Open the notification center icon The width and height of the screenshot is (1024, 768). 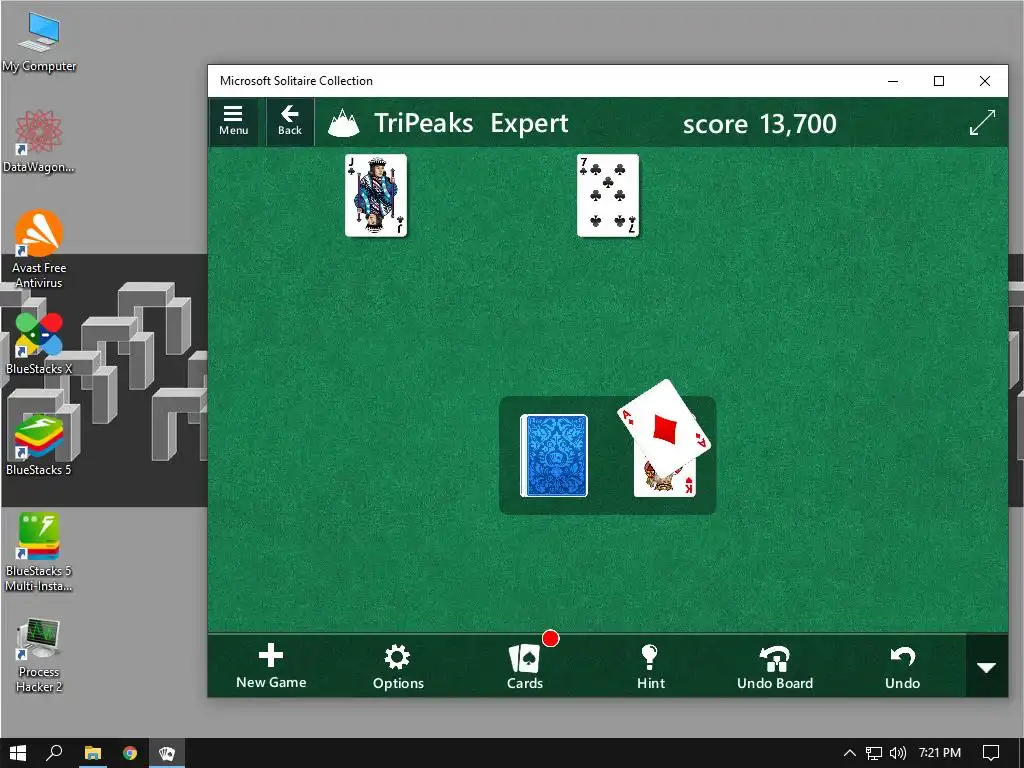(x=991, y=753)
